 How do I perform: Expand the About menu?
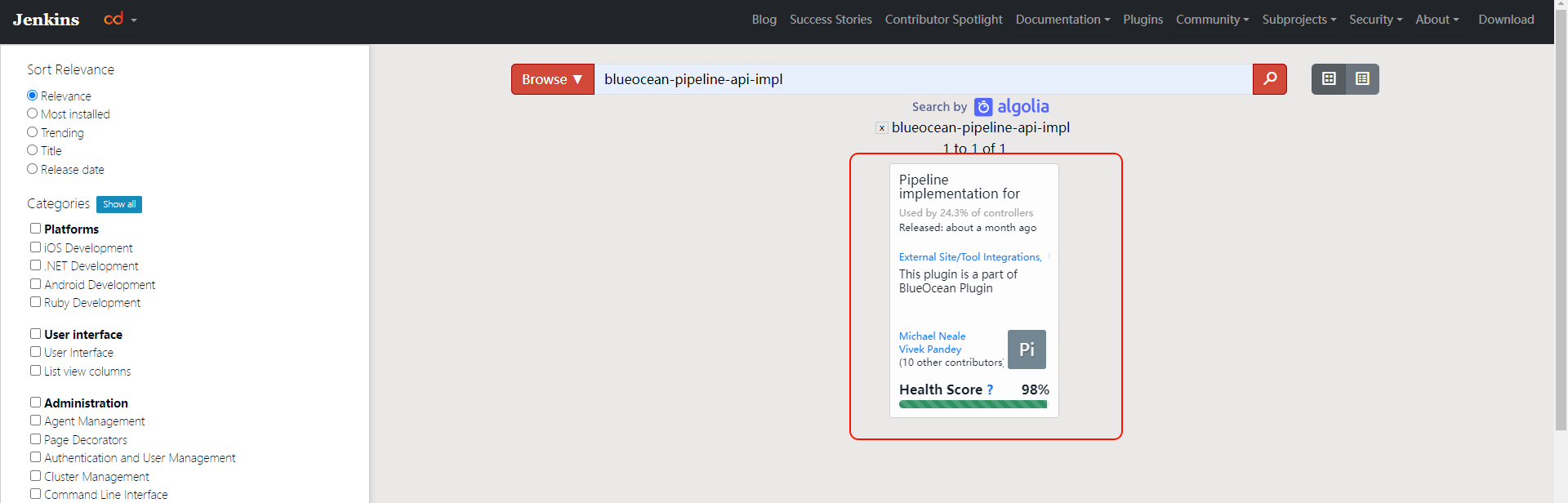pyautogui.click(x=1437, y=20)
